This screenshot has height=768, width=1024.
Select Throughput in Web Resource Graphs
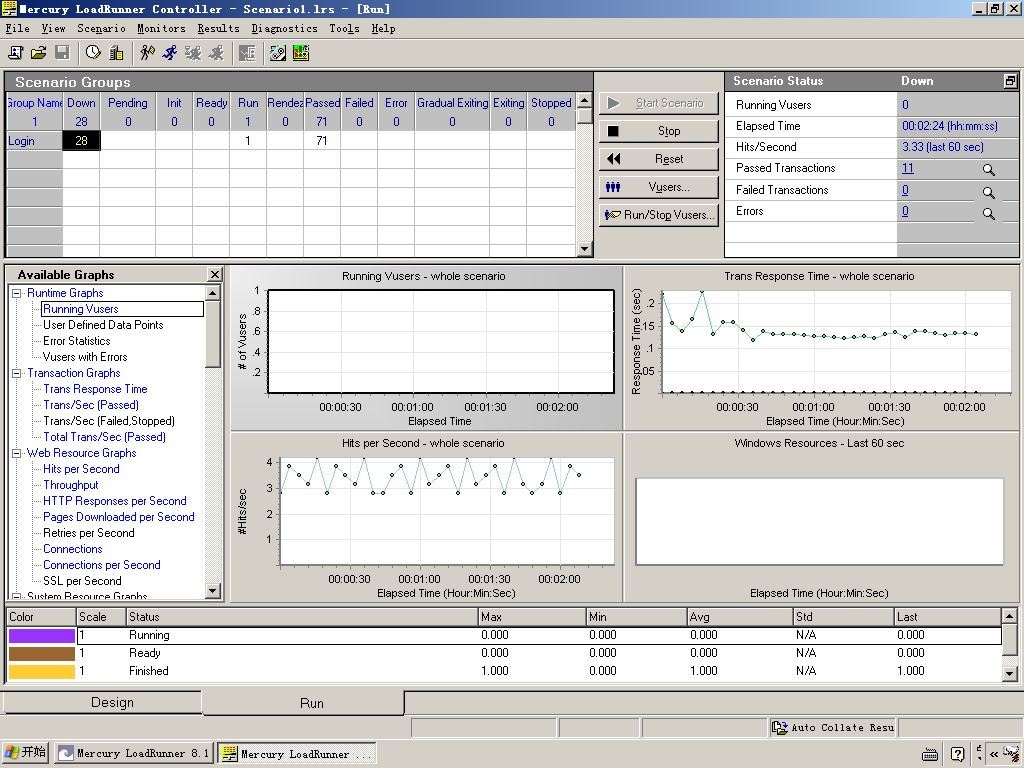click(71, 485)
